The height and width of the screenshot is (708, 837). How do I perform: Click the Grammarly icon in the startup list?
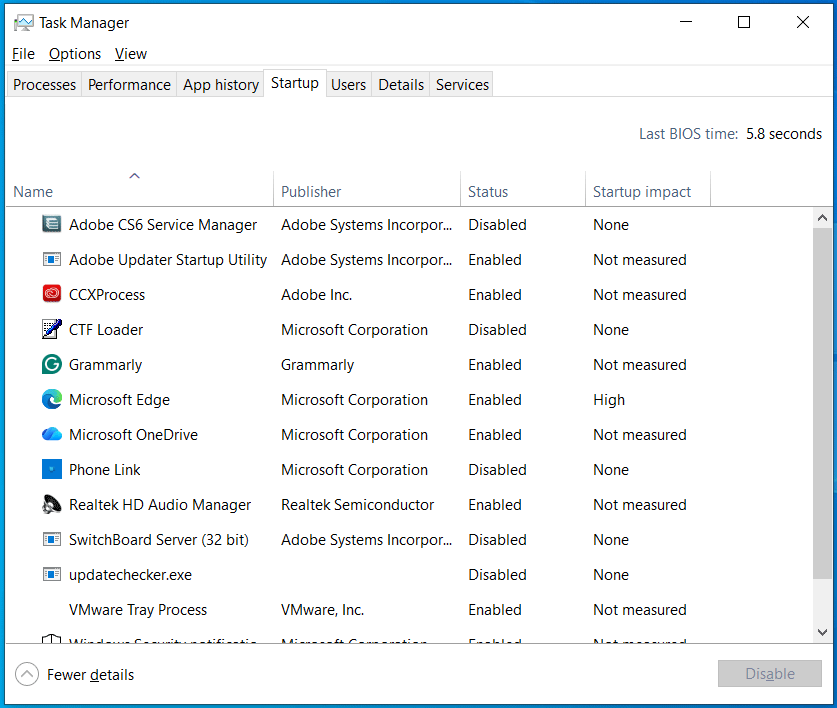coord(51,364)
